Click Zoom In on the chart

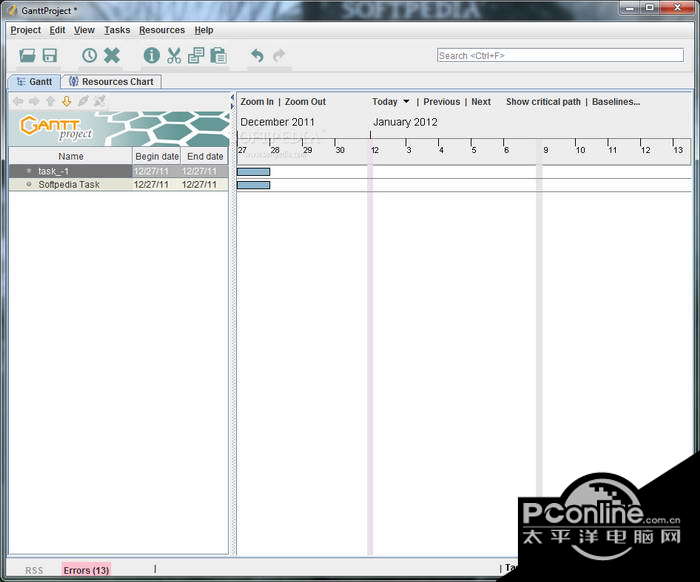coord(257,102)
